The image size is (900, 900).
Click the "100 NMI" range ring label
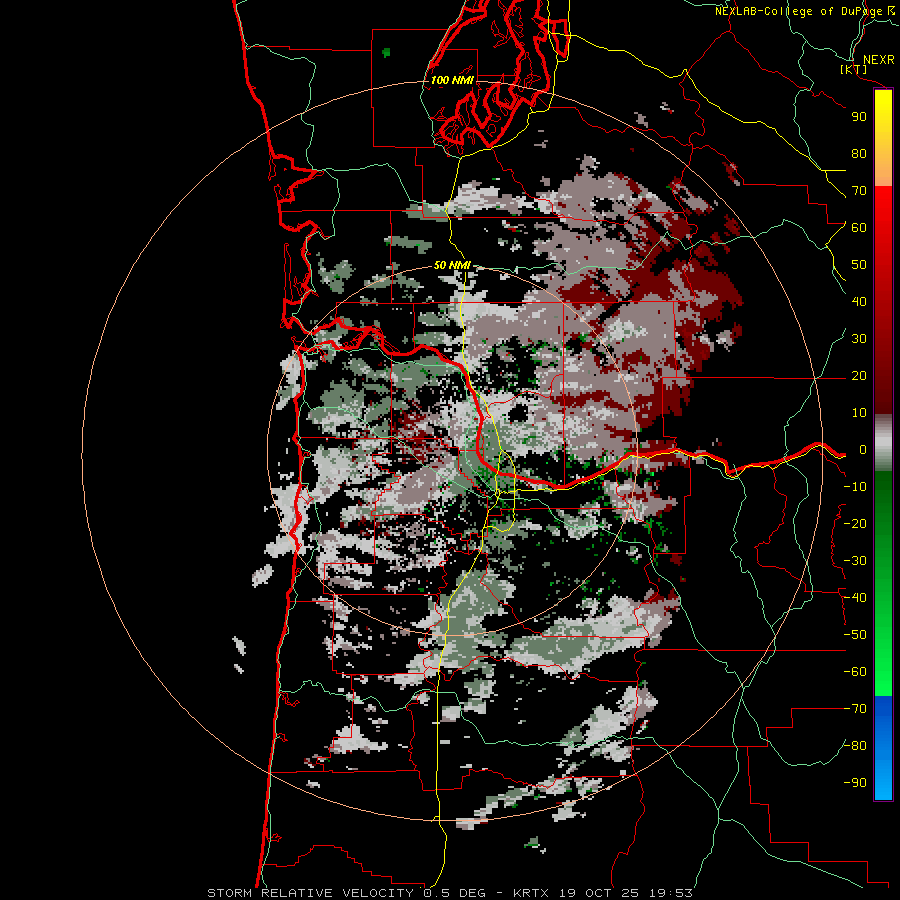(452, 80)
